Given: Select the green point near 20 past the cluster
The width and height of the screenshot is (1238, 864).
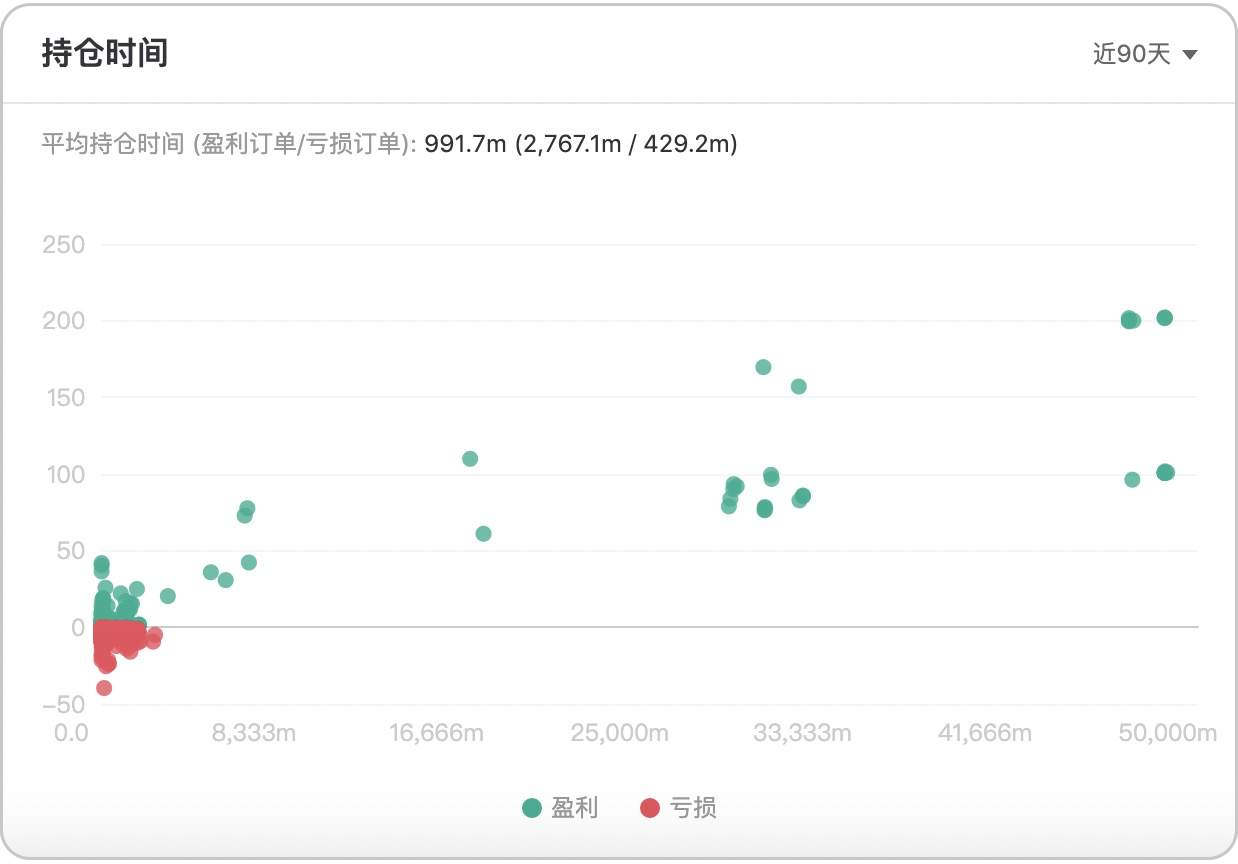Looking at the screenshot, I should click(x=168, y=596).
